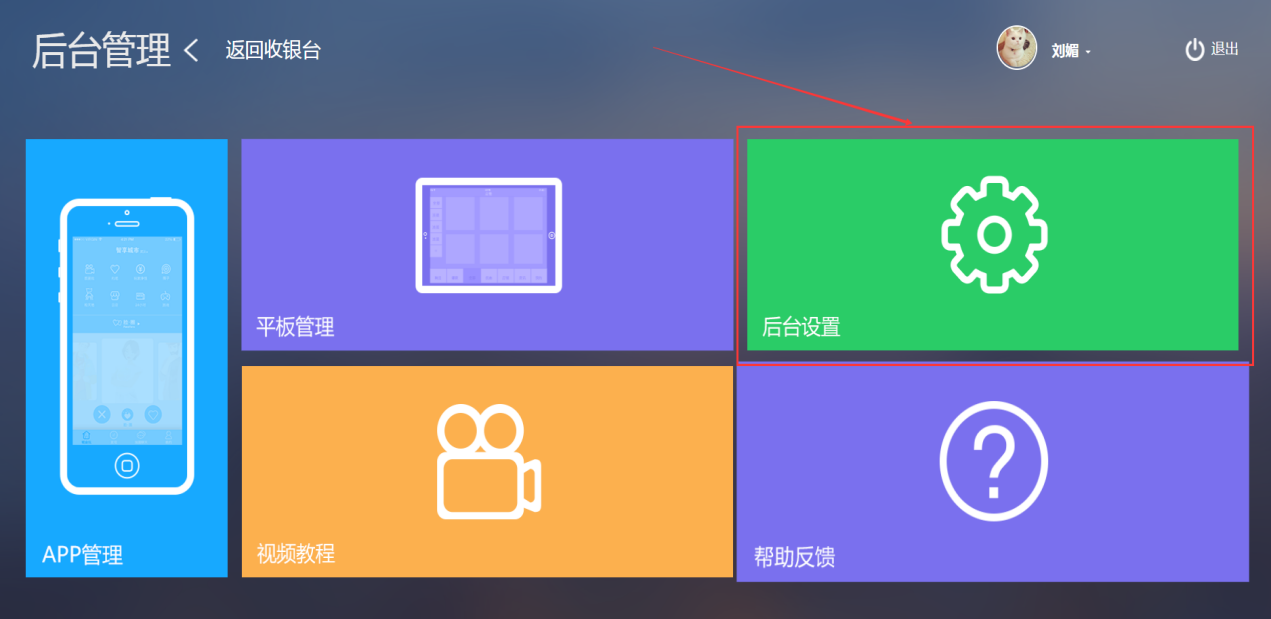Screen dimensions: 1271x619
Task: Click the back chevron beside 后台管理
Action: 191,50
